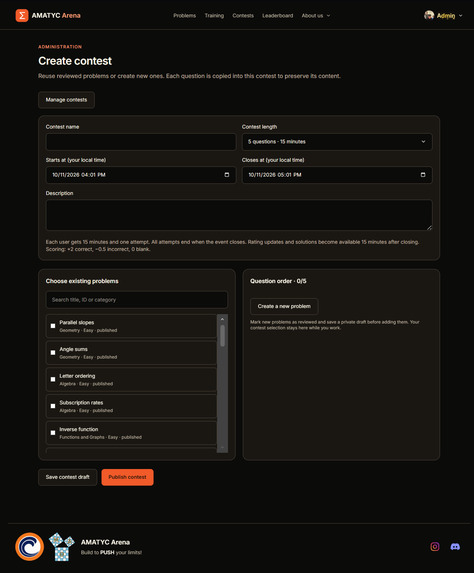Check the Angle sums problem checkbox
This screenshot has height=573, width=474.
[53, 352]
